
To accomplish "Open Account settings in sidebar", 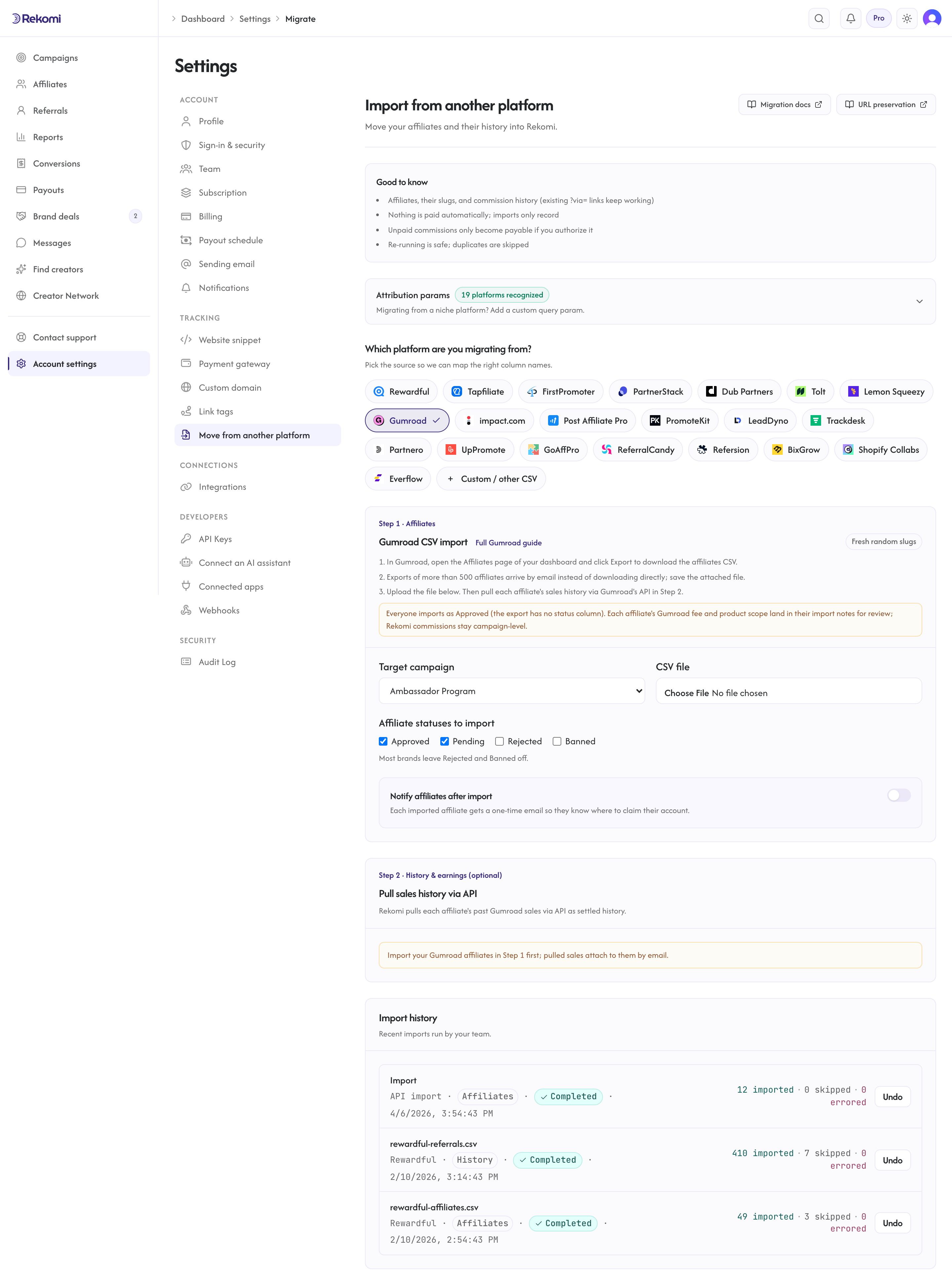I will (x=79, y=364).
